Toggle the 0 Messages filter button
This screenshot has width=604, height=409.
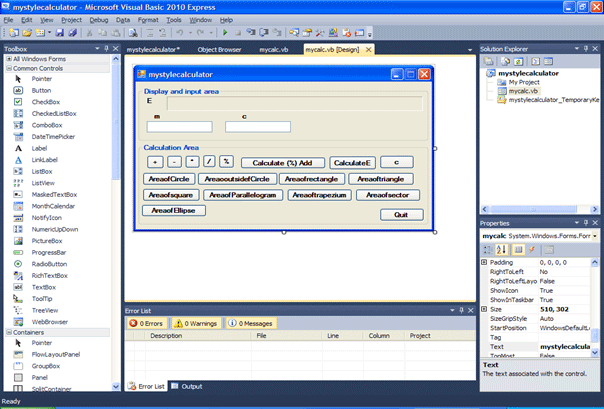251,323
